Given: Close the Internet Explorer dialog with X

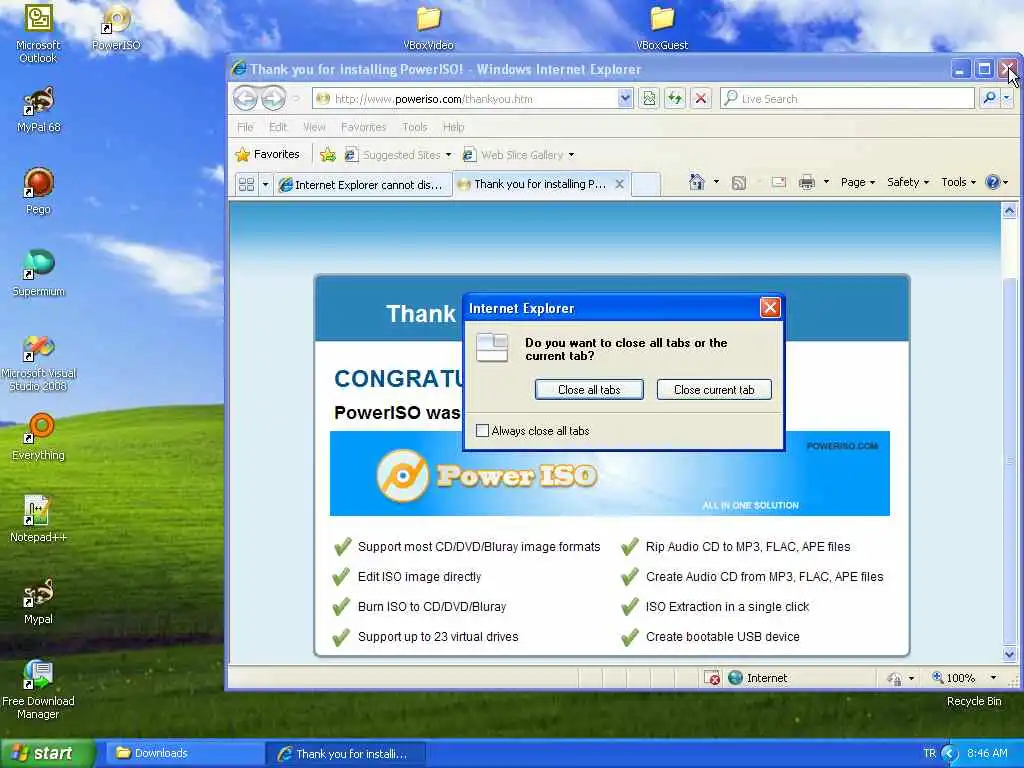Looking at the screenshot, I should click(770, 308).
